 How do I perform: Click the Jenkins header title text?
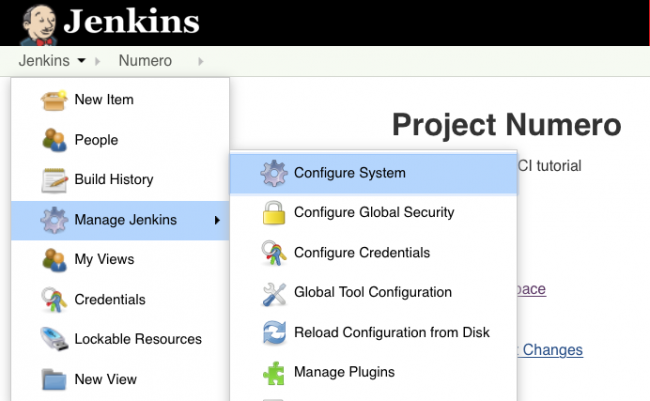coord(131,21)
